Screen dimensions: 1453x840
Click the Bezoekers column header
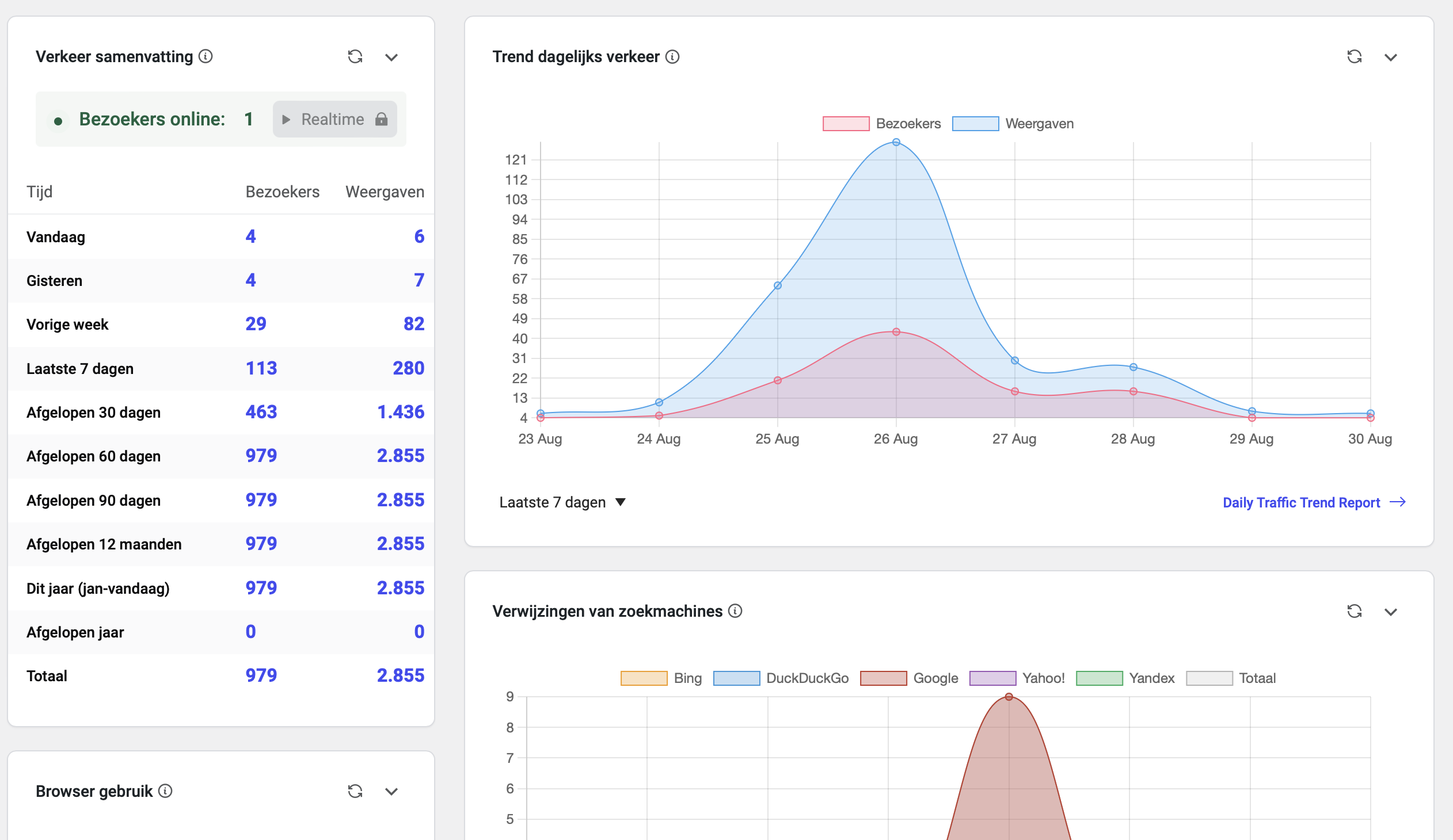click(x=283, y=192)
